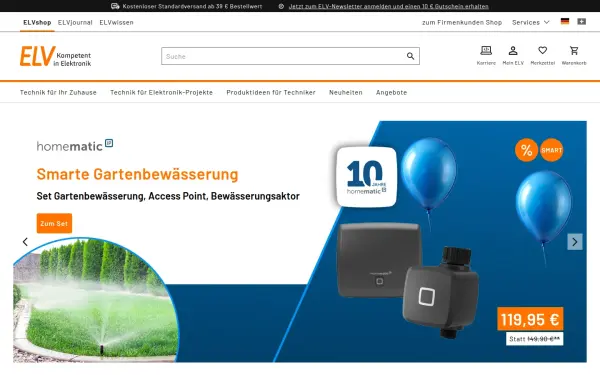Screen dimensions: 600x375
Task: Click the 119,95 € price tag
Action: pos(530,319)
